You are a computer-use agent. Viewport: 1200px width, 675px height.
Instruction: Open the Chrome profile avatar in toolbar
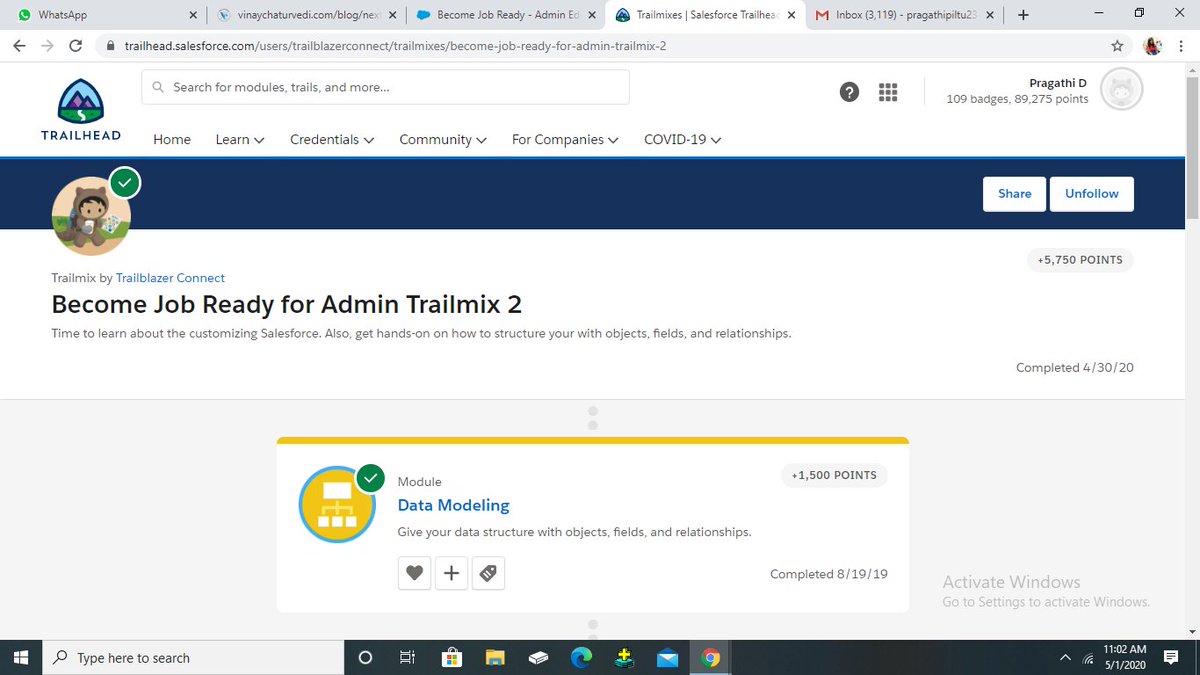click(1152, 46)
